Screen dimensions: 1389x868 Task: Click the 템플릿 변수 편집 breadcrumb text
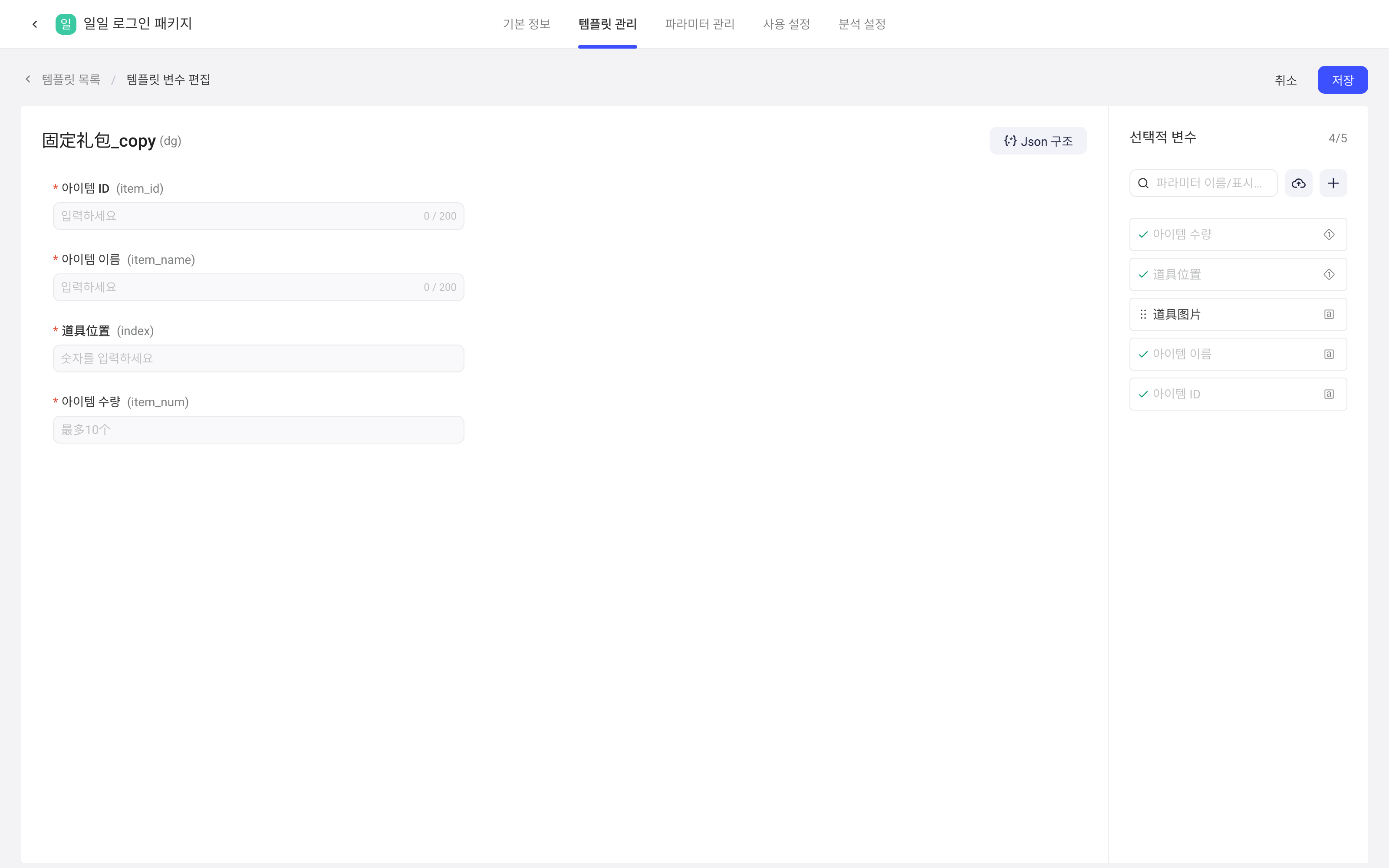[168, 79]
